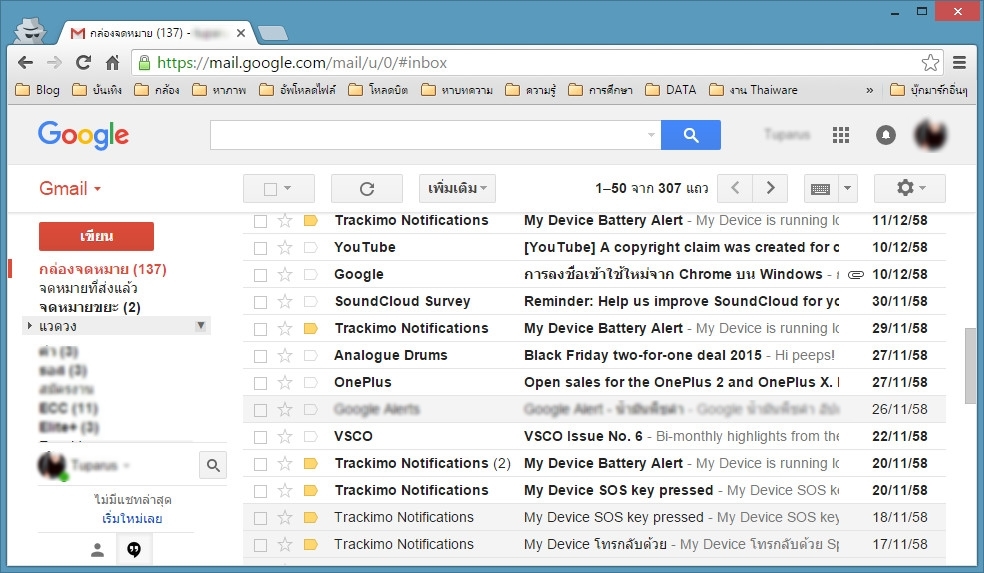
Task: Open Gmail settings gear menu
Action: click(909, 188)
